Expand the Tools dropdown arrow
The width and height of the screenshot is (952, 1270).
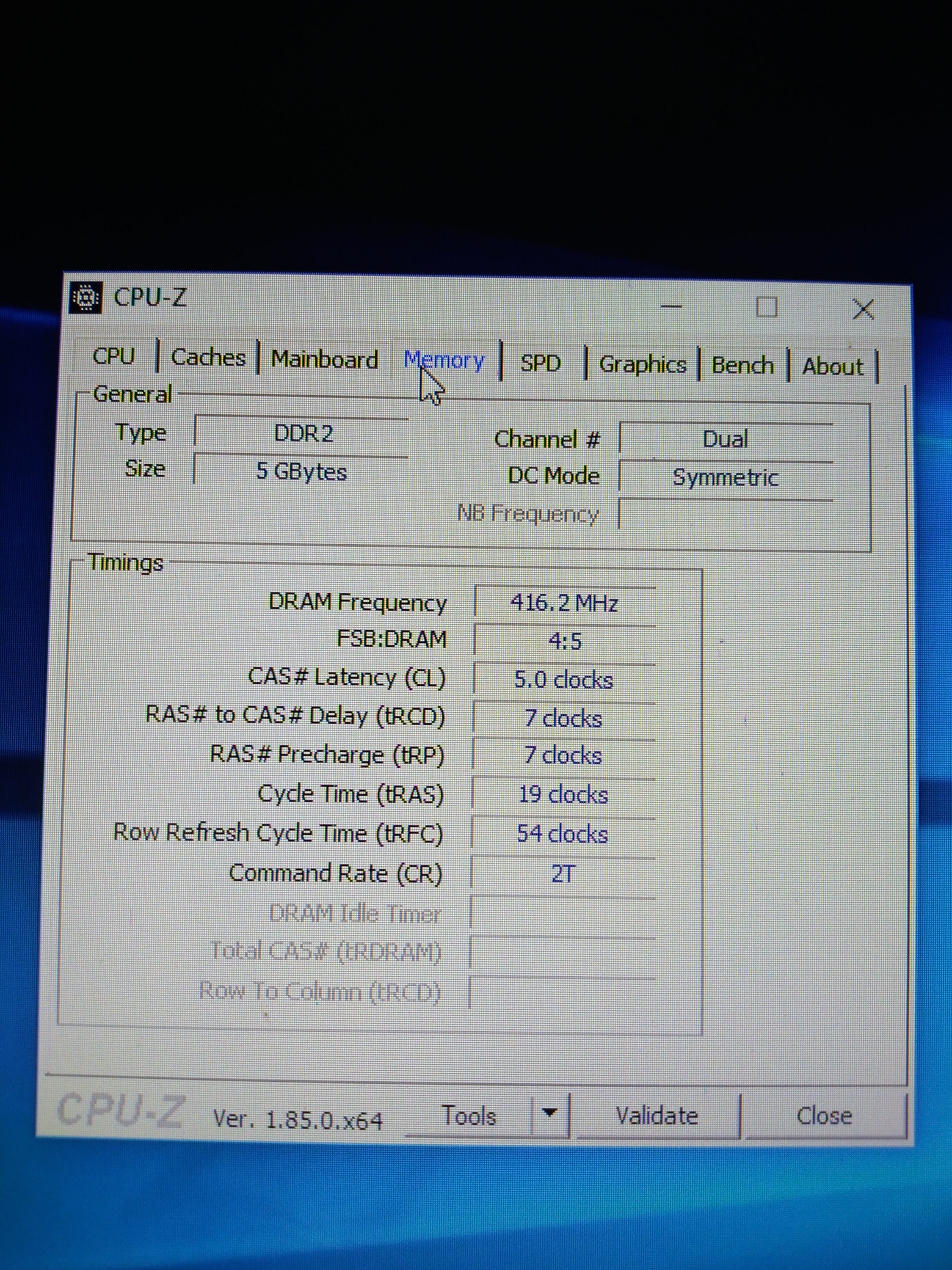(x=550, y=1114)
